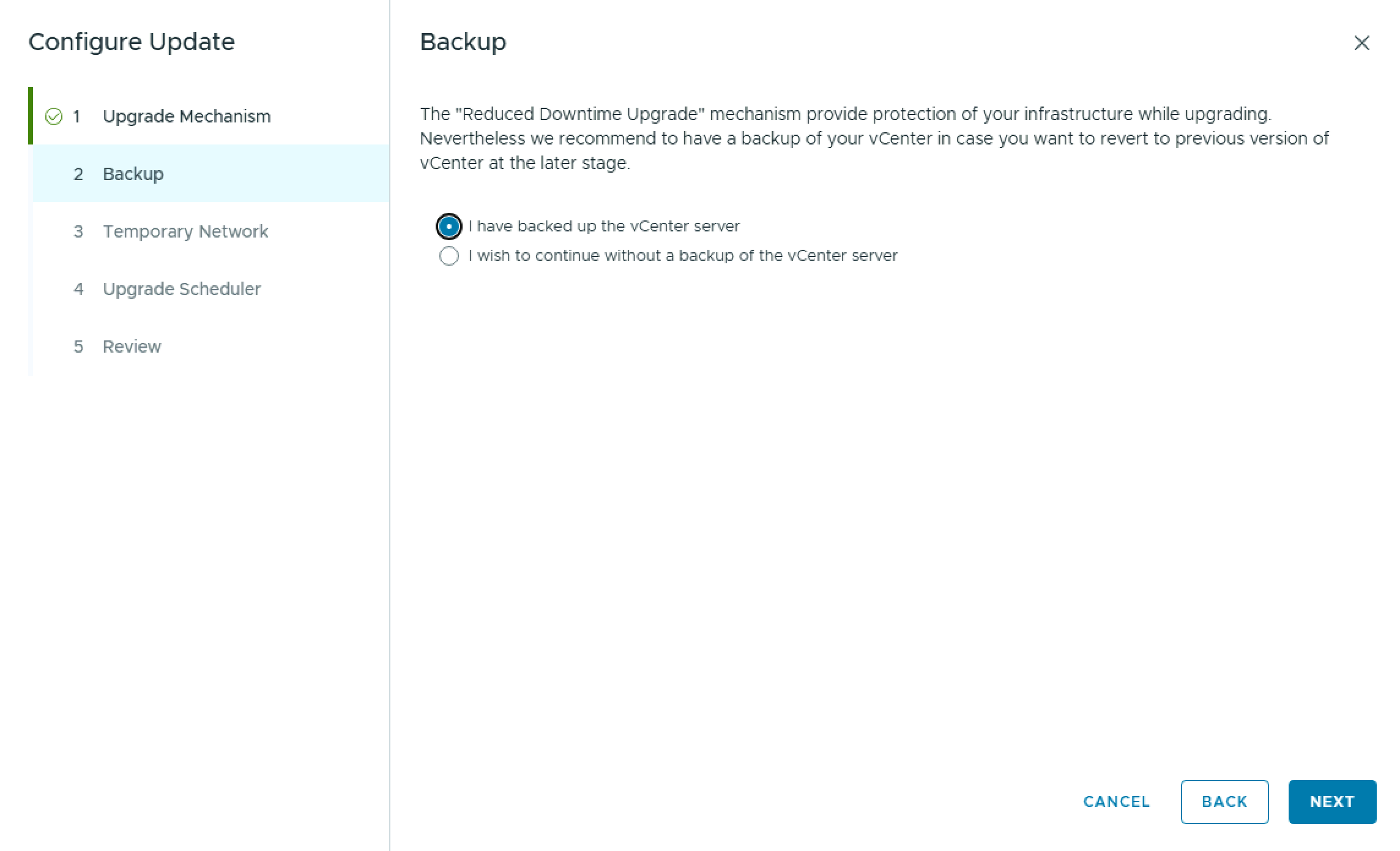Screen dimensions: 1400x851
Task: Click the green checkmark beside Upgrade Mechanism
Action: click(x=54, y=116)
